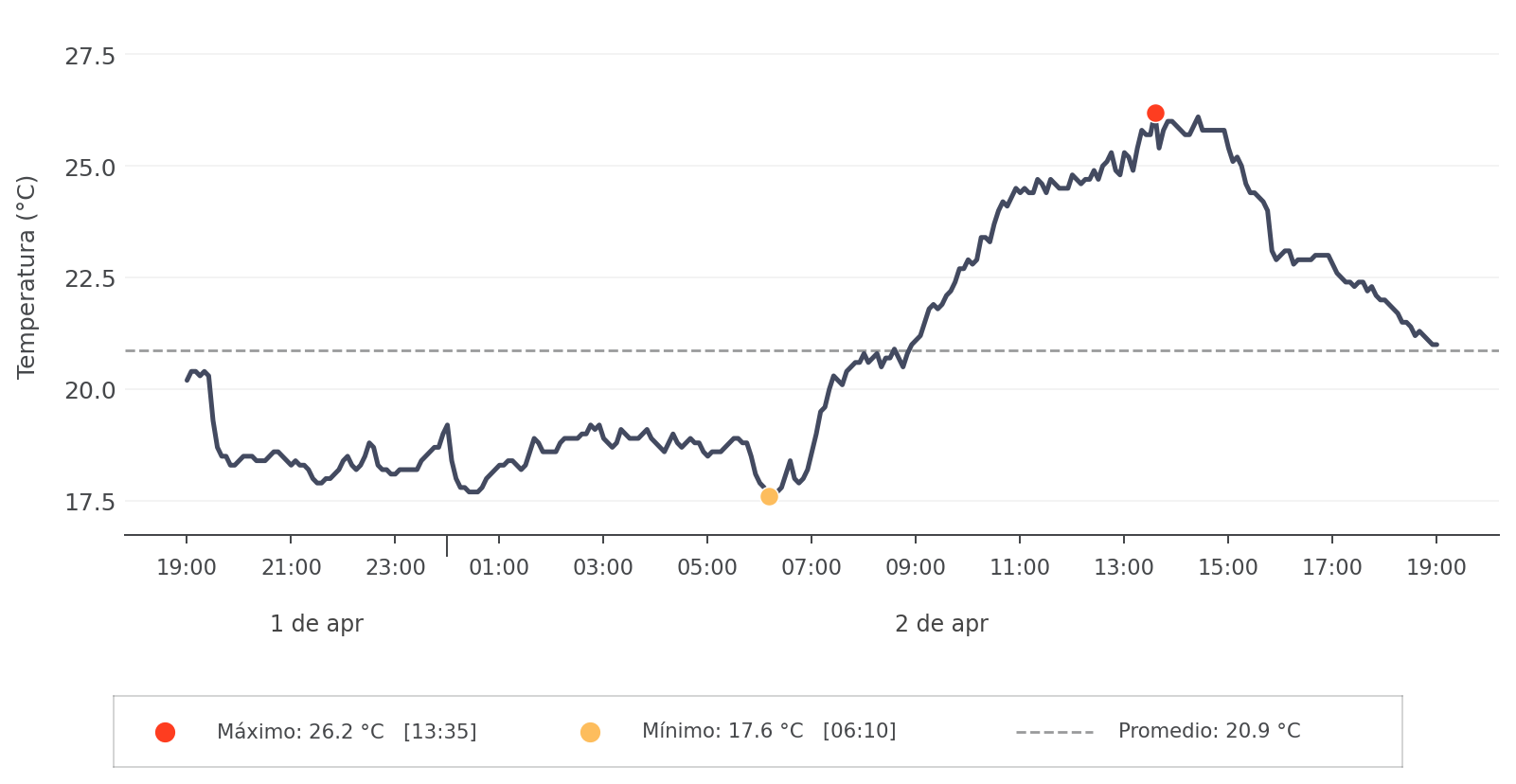Click the 23:00 time axis label
Image resolution: width=1516 pixels, height=784 pixels.
point(395,568)
